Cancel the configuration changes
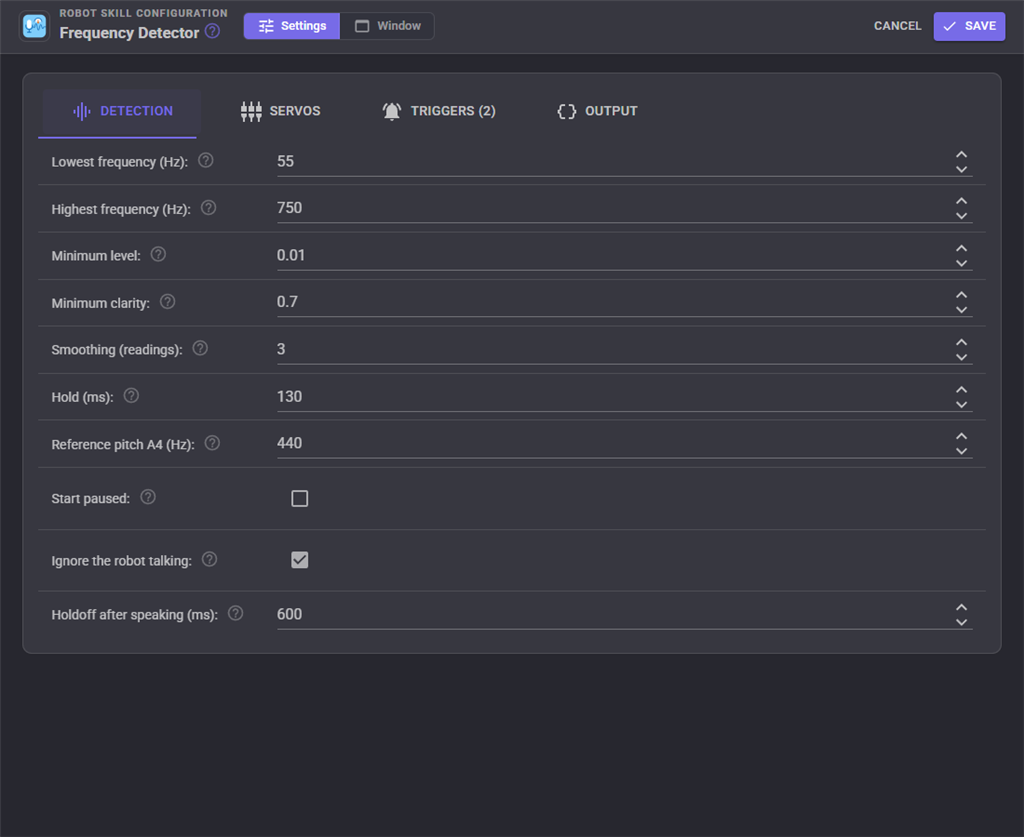 (x=897, y=26)
